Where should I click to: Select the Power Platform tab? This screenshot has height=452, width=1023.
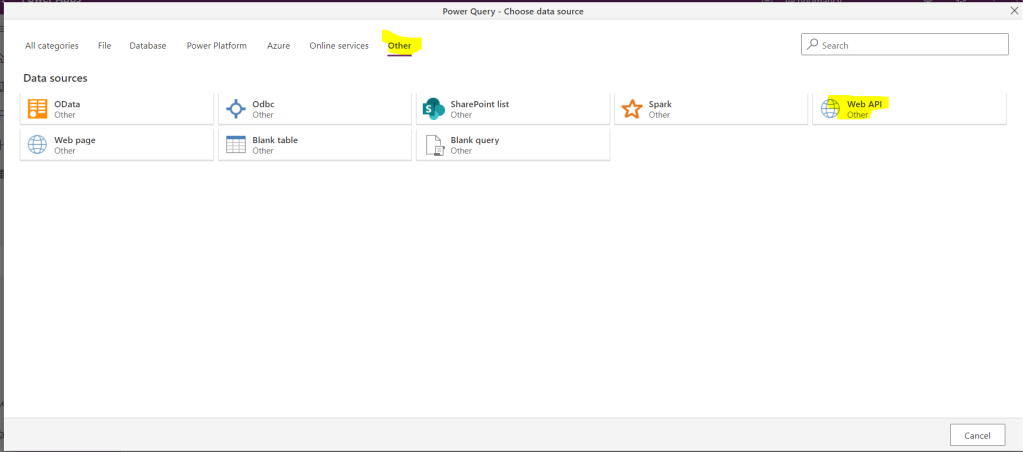(216, 46)
